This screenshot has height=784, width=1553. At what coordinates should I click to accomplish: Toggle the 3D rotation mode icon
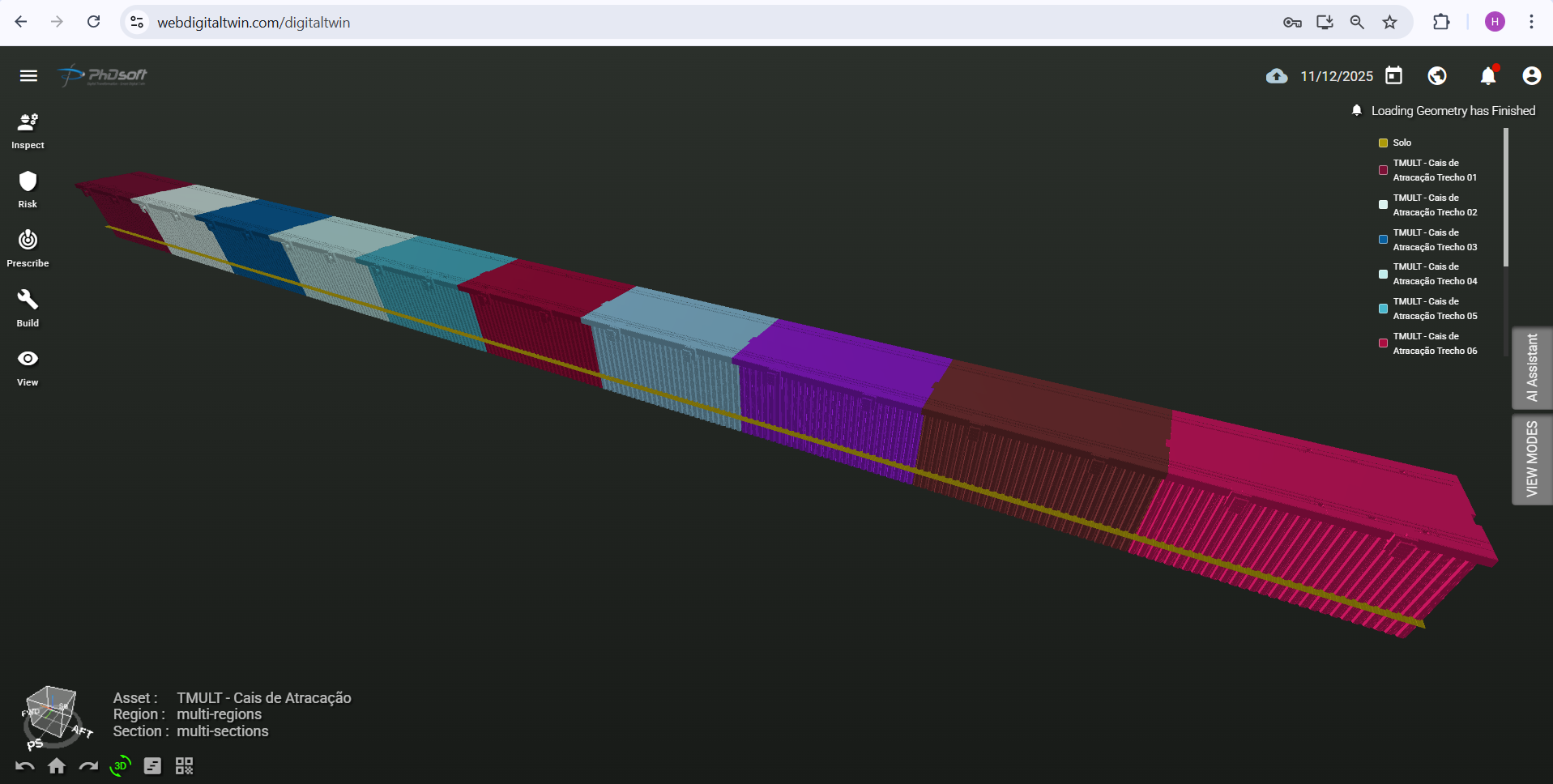click(x=120, y=765)
